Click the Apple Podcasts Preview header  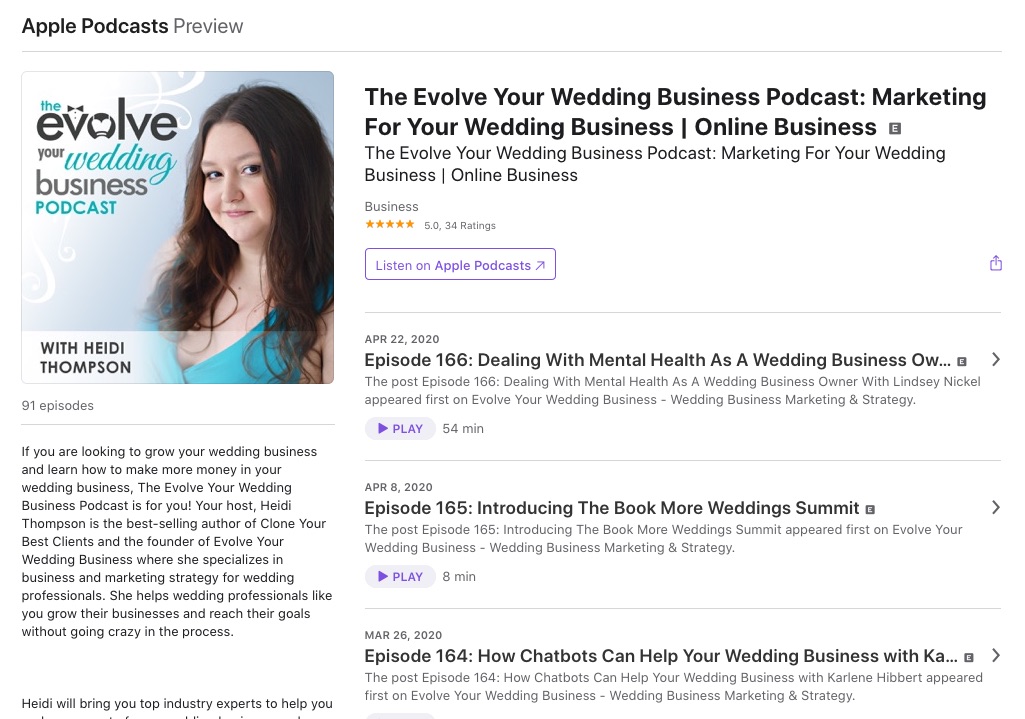(133, 26)
